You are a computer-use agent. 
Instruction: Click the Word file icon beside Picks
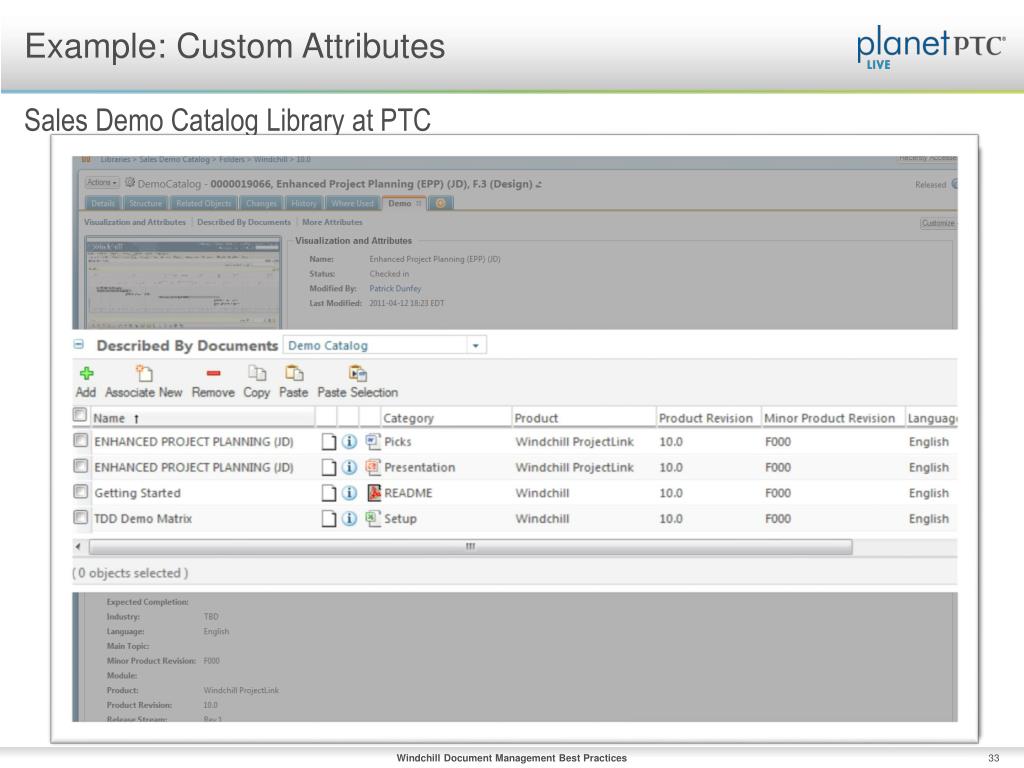373,441
